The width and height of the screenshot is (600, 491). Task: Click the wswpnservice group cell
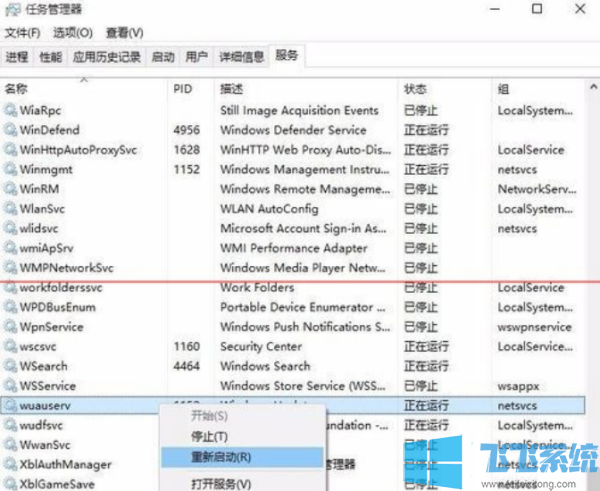pos(535,327)
